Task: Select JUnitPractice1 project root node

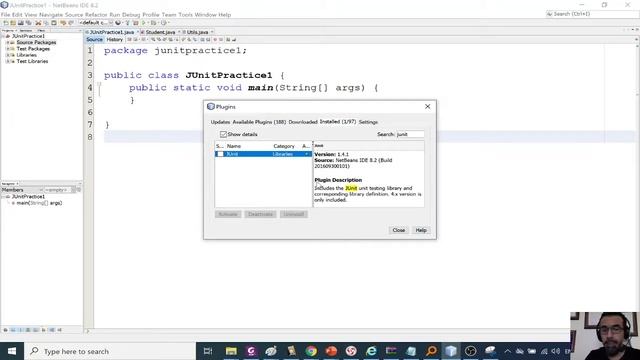Action: 28,36
